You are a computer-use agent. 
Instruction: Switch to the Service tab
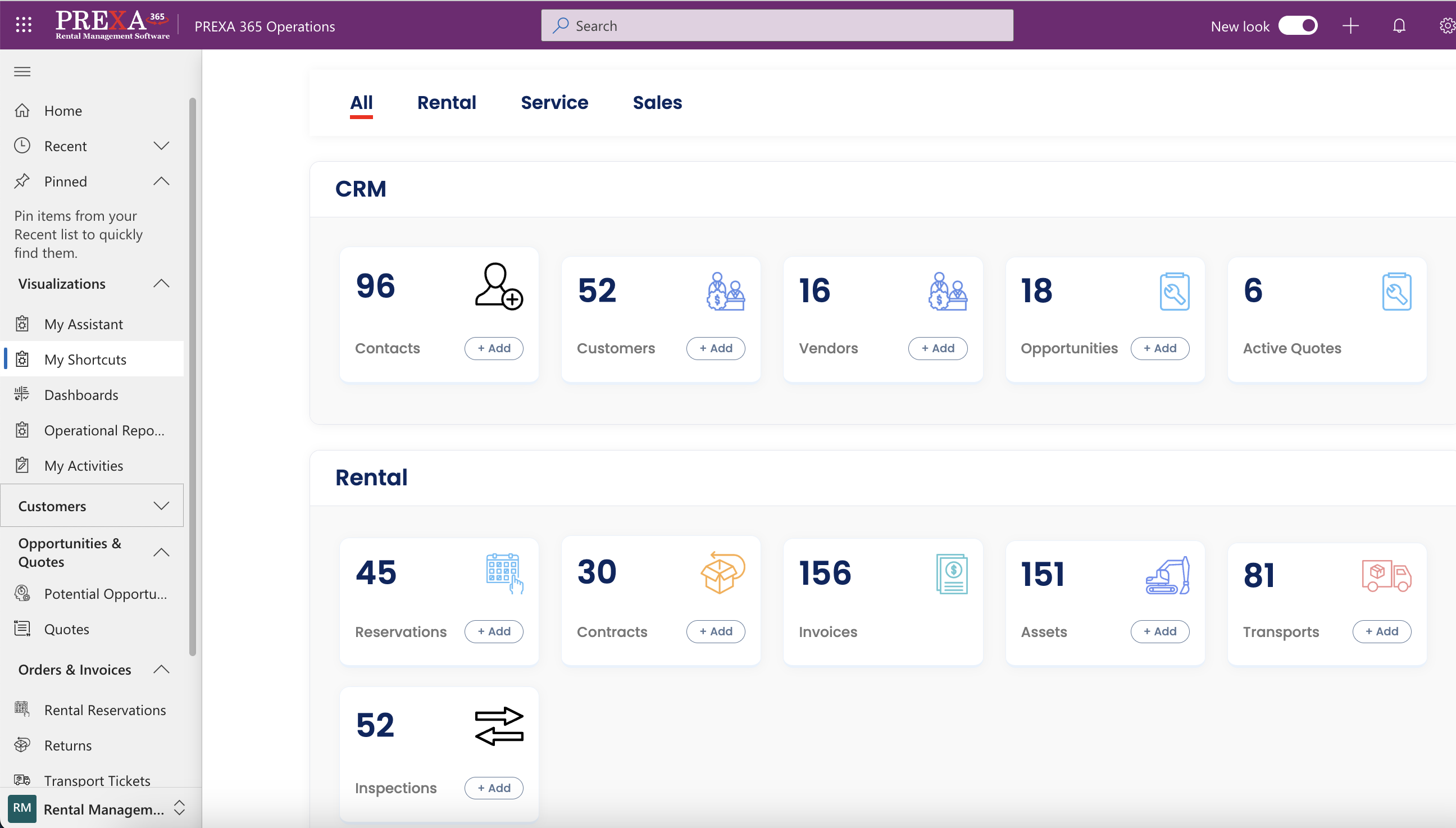[x=554, y=102]
